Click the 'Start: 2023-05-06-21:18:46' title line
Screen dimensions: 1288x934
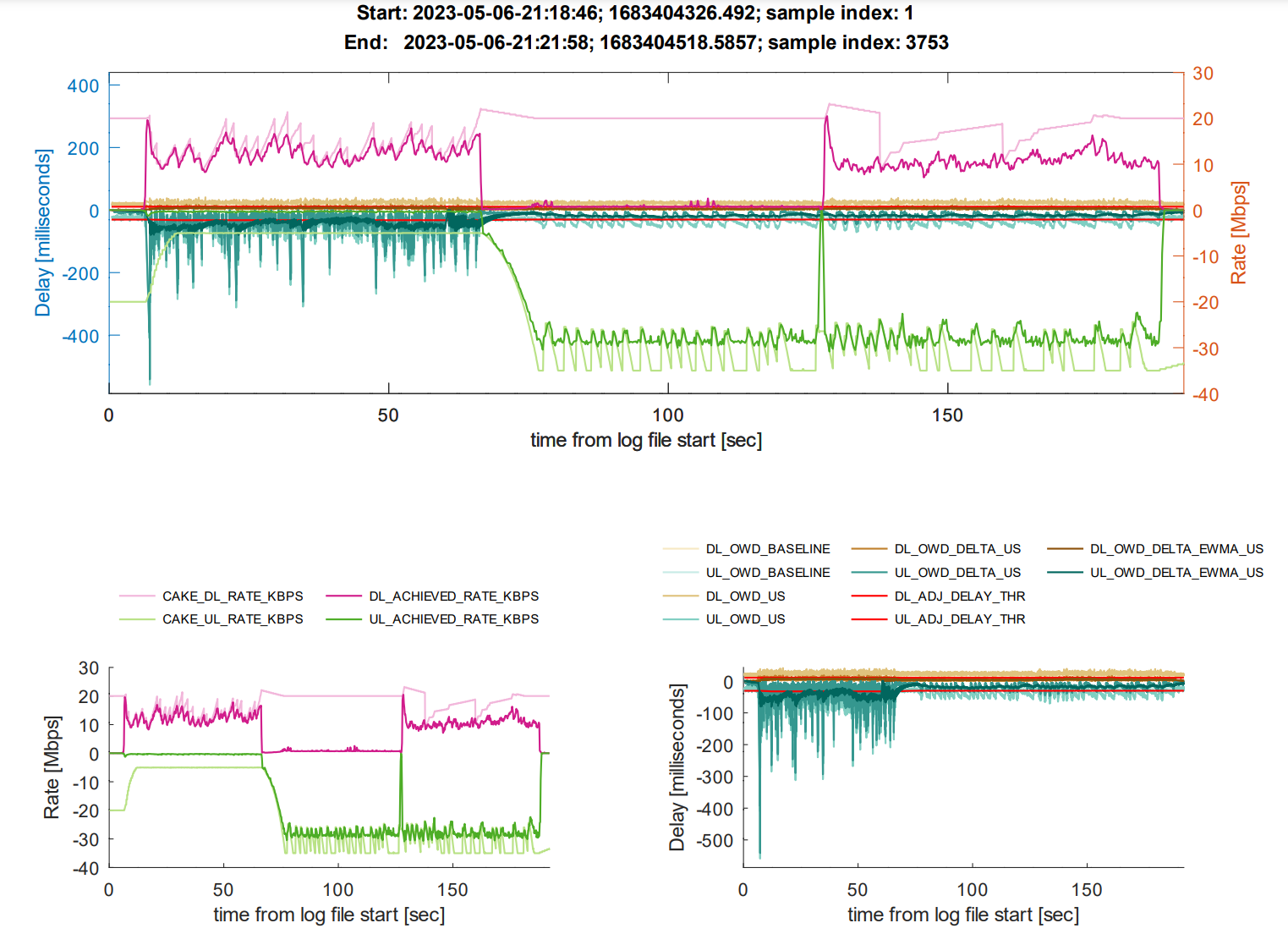click(635, 14)
